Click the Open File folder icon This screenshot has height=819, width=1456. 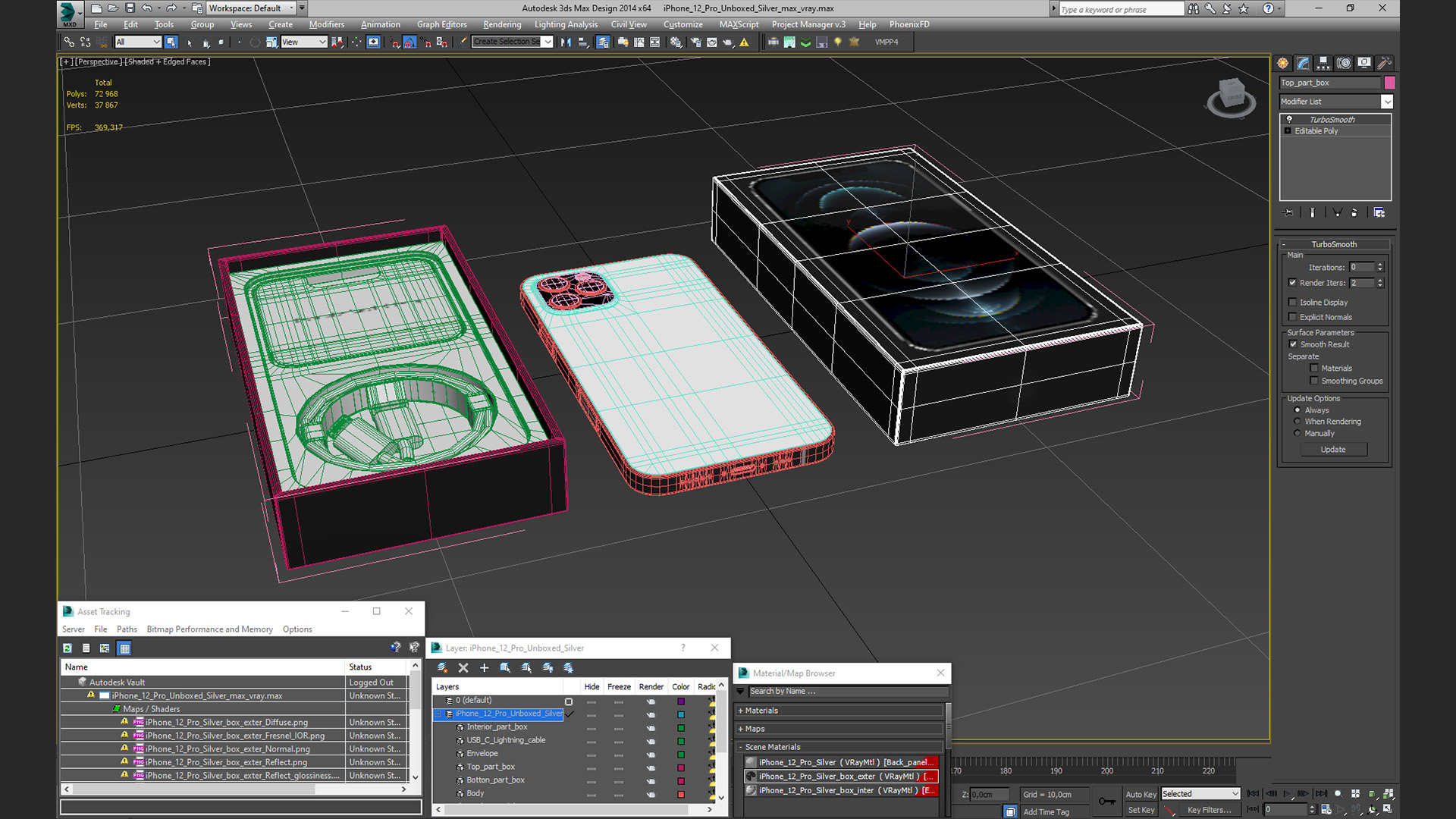113,8
